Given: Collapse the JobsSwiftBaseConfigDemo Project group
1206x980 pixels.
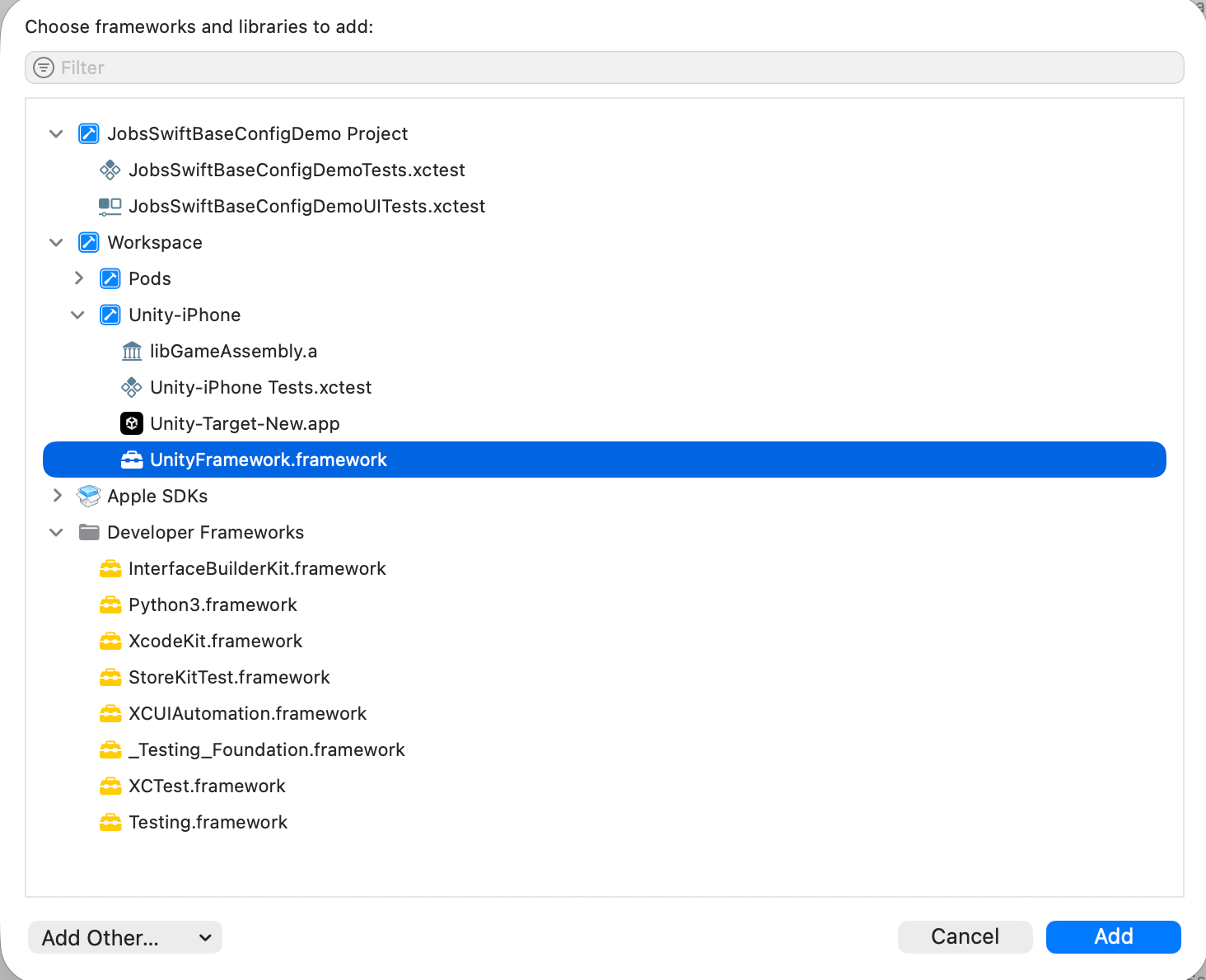Looking at the screenshot, I should click(56, 133).
